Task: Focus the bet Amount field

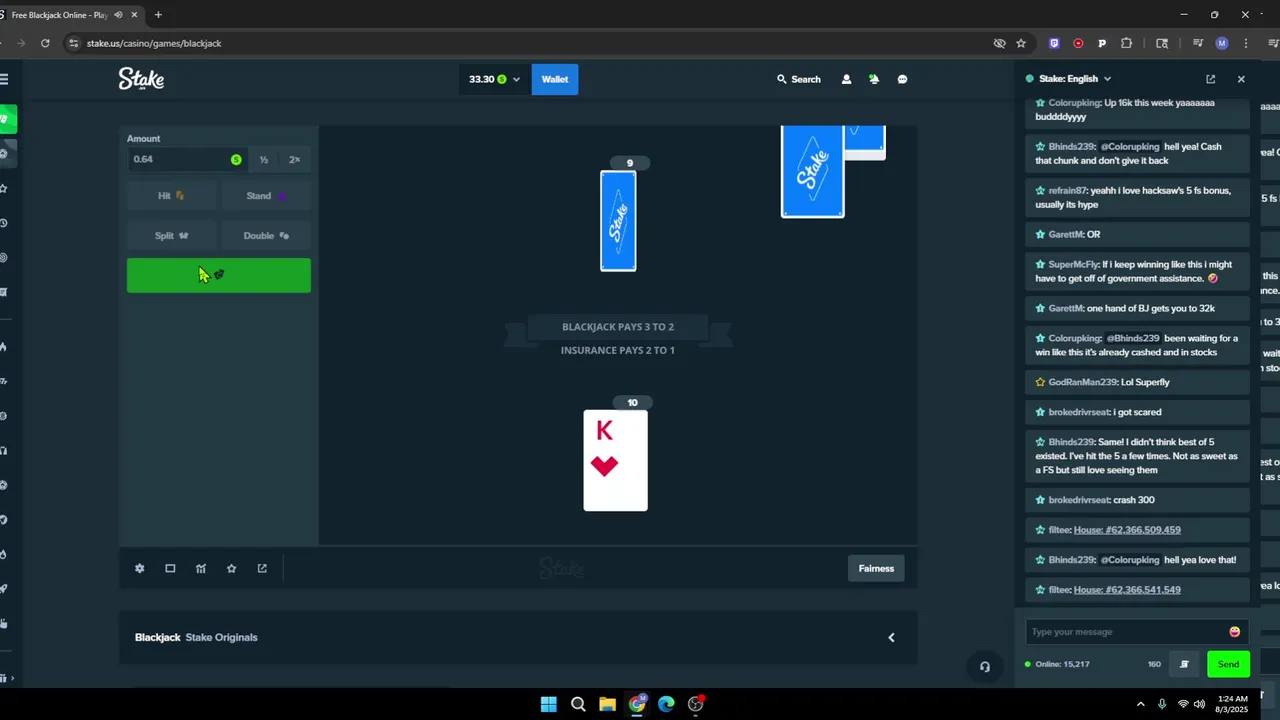Action: pos(187,160)
